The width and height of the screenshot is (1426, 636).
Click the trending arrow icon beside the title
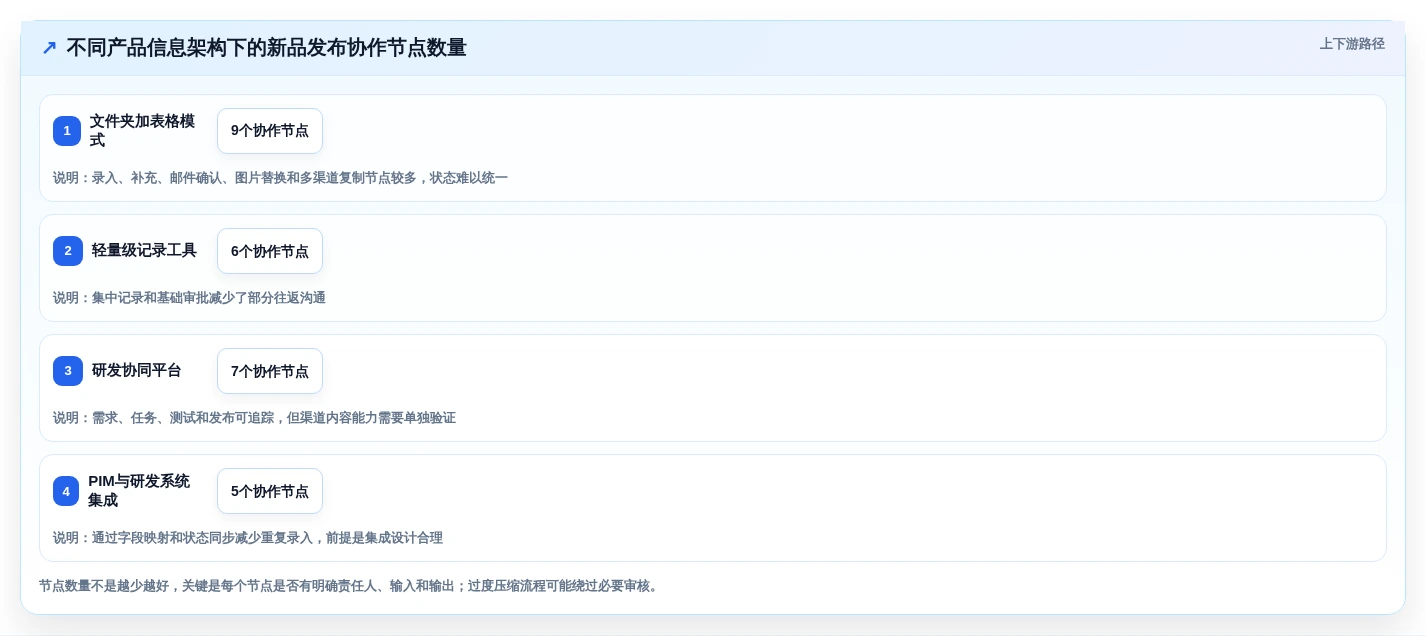coord(49,48)
